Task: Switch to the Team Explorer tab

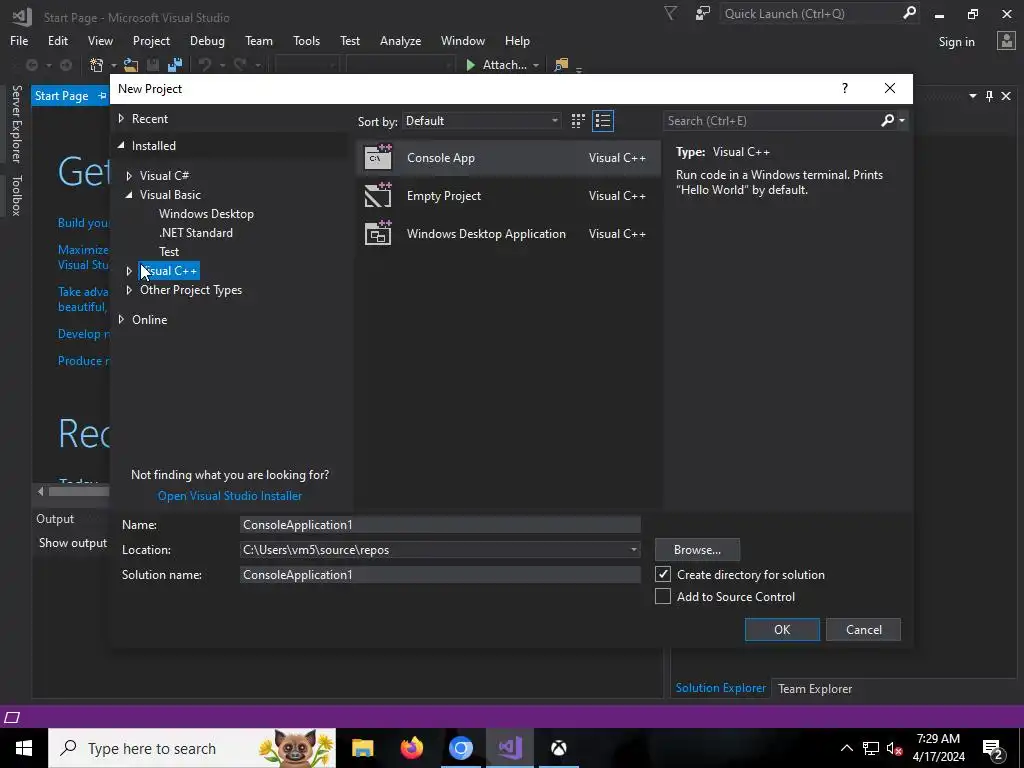Action: 814,688
